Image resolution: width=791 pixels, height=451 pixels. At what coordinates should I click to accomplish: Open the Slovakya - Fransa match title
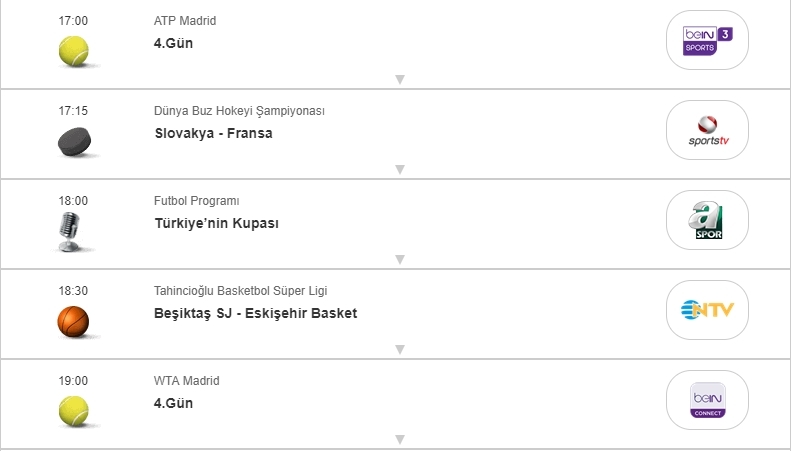[213, 133]
